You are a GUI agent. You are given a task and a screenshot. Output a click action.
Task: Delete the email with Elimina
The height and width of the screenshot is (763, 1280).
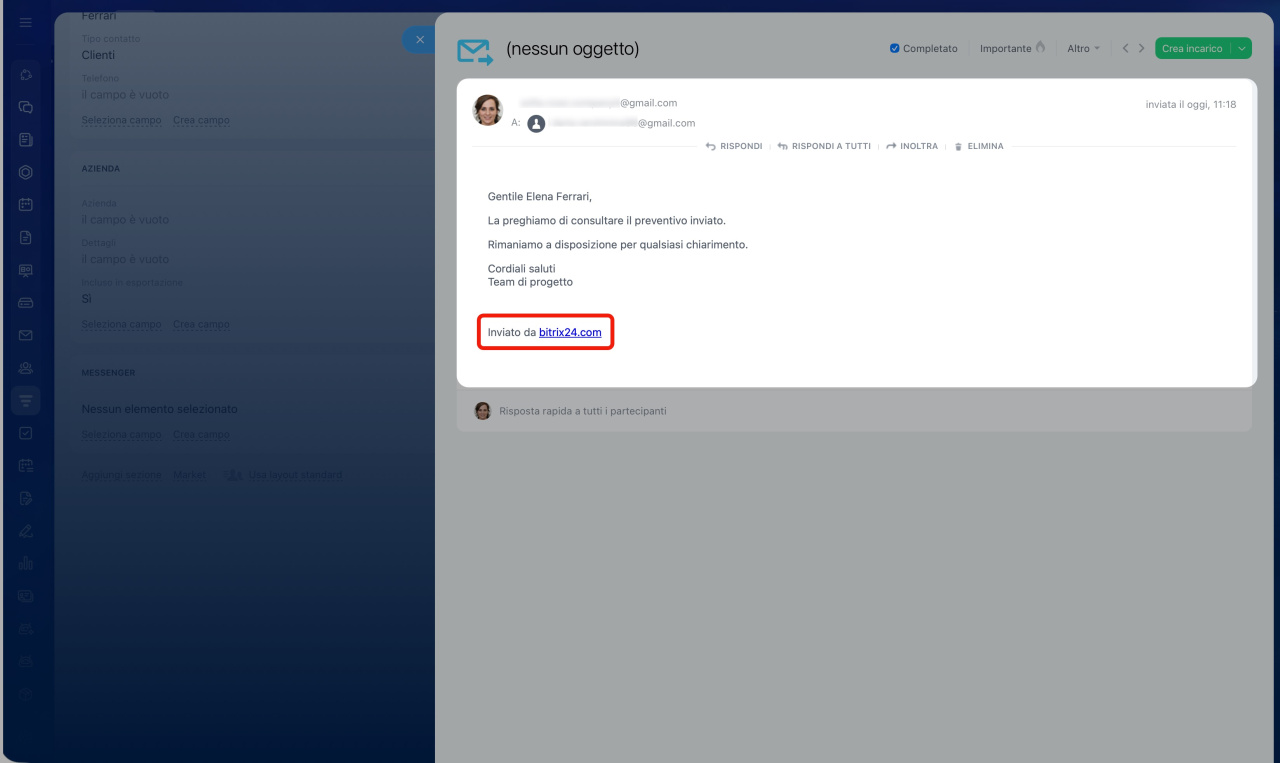tap(978, 146)
